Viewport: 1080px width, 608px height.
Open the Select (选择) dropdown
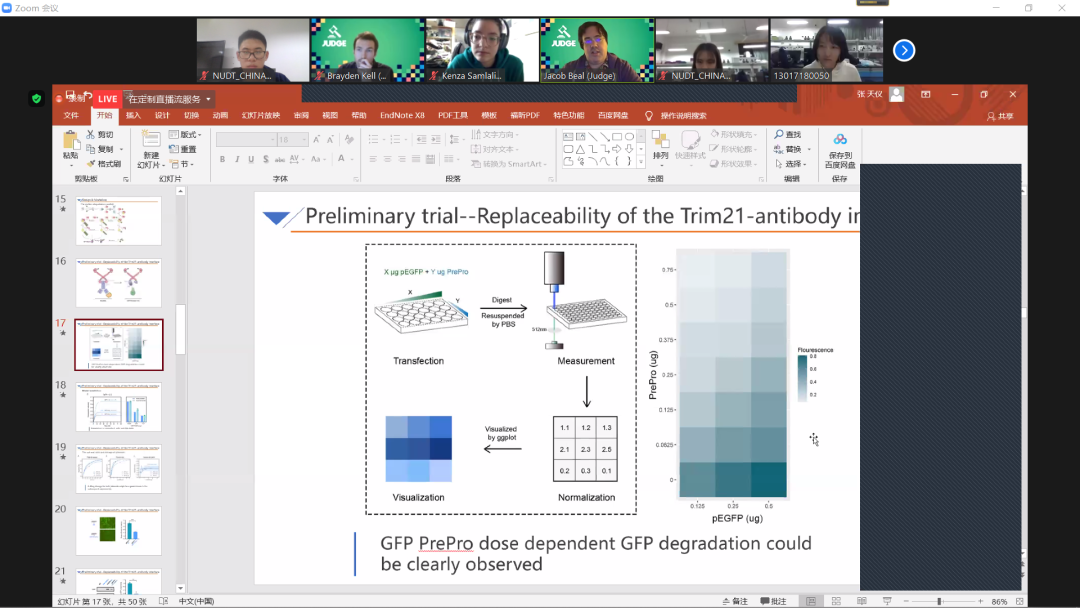pyautogui.click(x=791, y=164)
